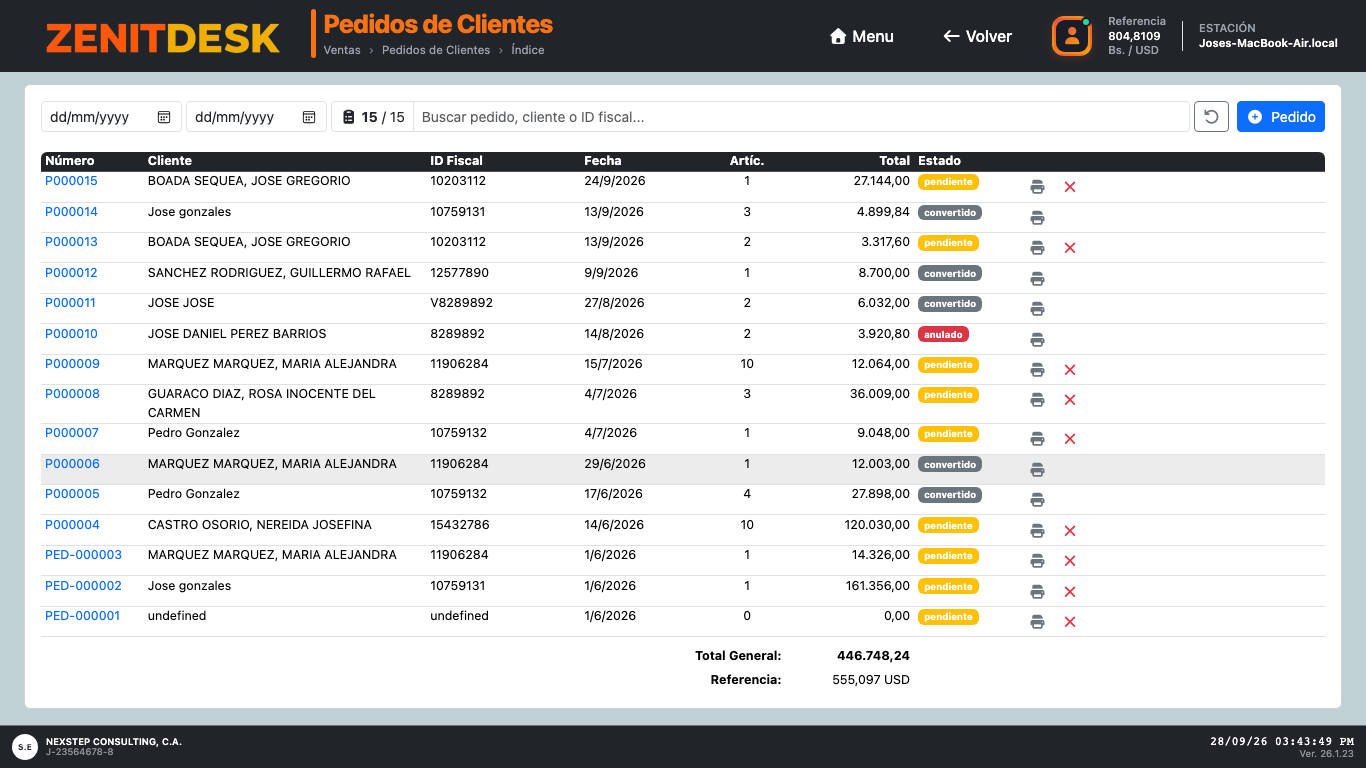1366x768 pixels.
Task: Click printer icon for order P000010
Action: click(1037, 339)
